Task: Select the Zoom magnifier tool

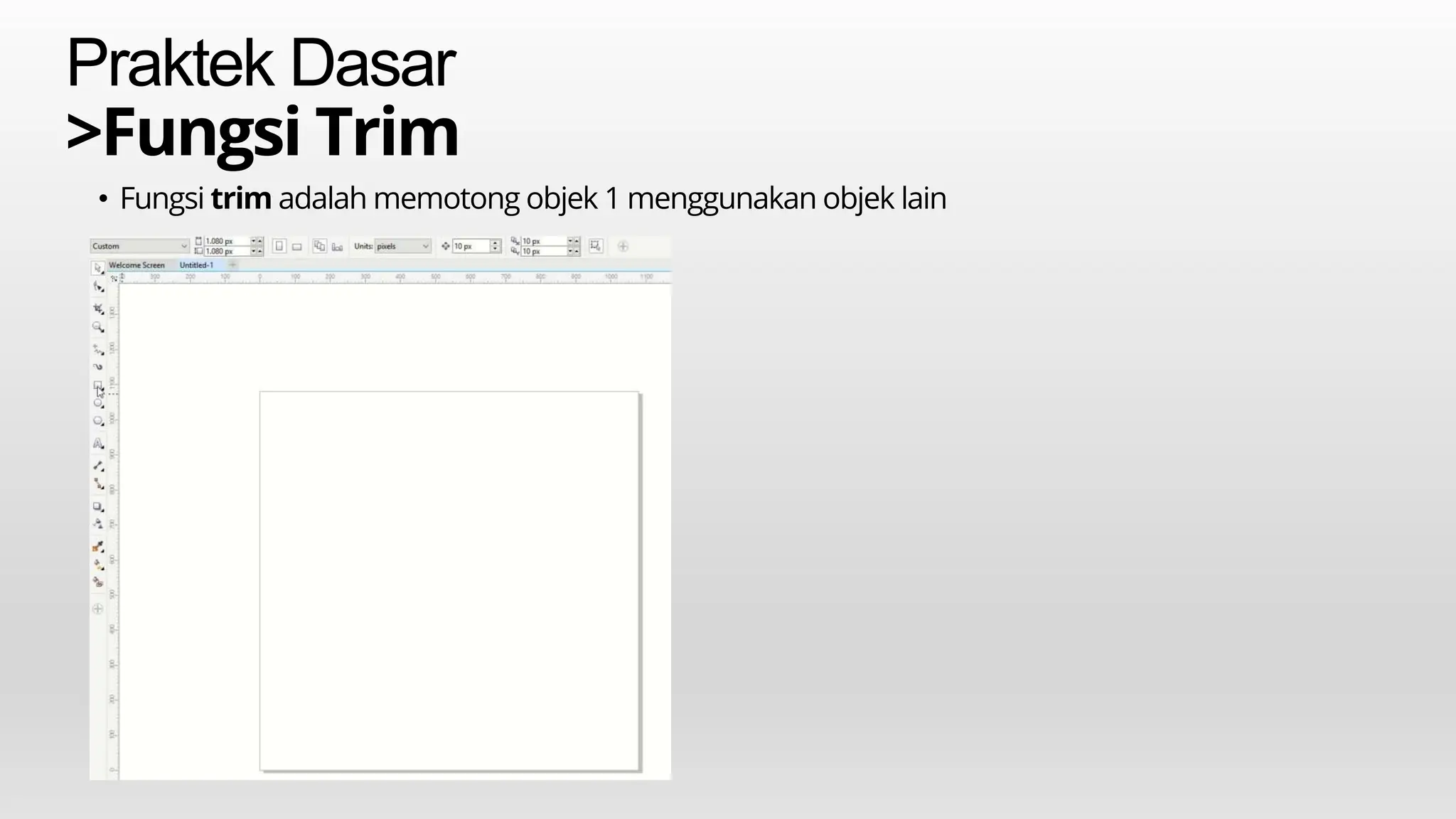Action: (x=98, y=327)
